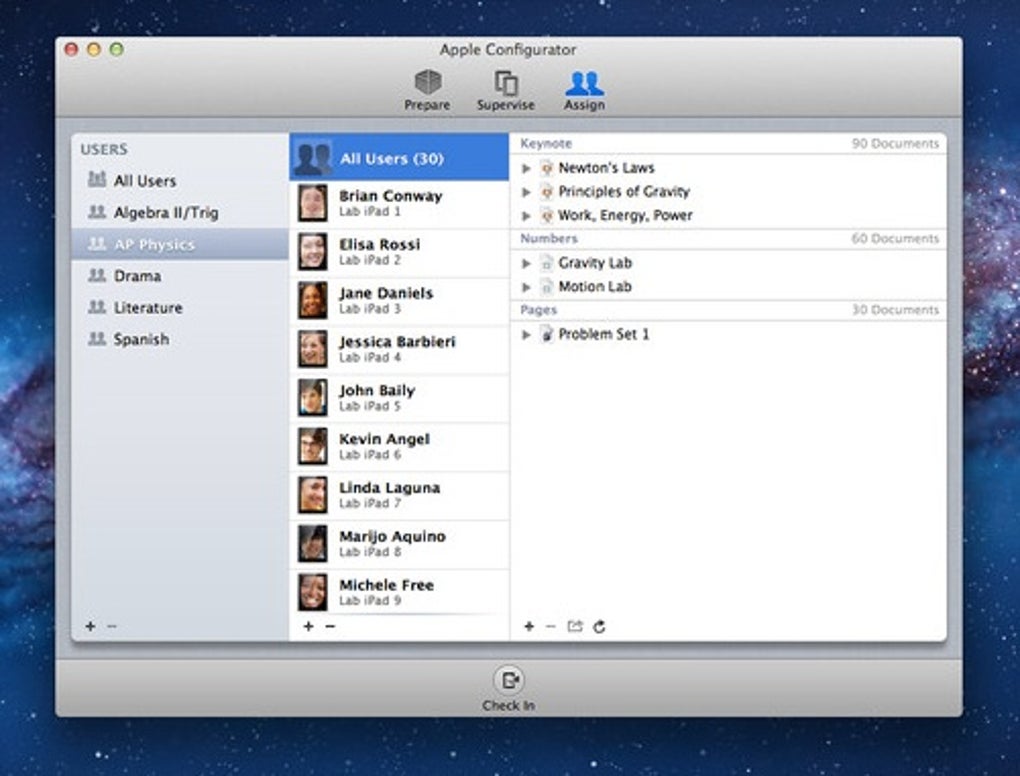Viewport: 1020px width, 776px height.
Task: Expand Problem Set 1 disclosure triangle
Action: (x=526, y=335)
